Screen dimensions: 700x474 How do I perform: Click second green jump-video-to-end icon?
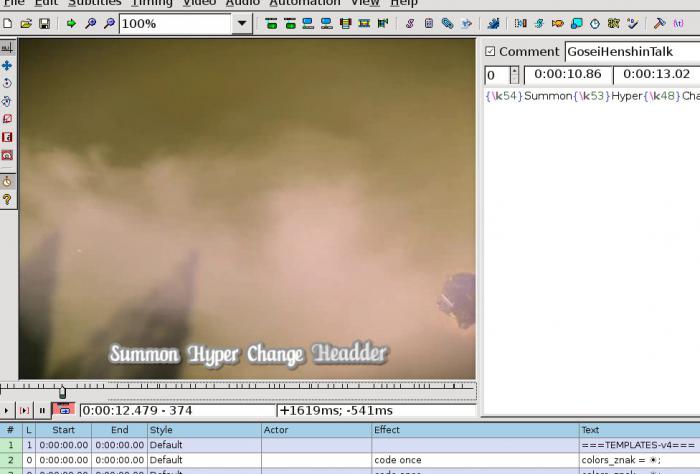(x=290, y=23)
